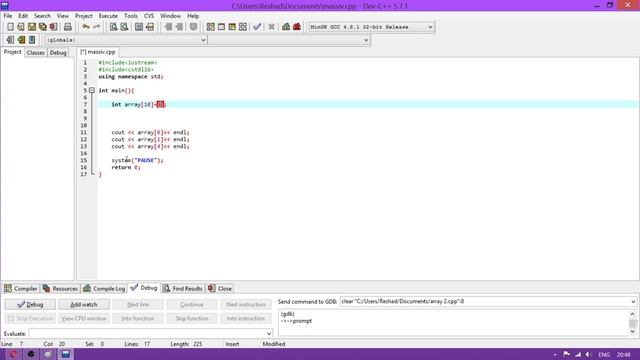This screenshot has height=360, width=640.
Task: Save the current file using toolbar icon
Action: point(32,27)
